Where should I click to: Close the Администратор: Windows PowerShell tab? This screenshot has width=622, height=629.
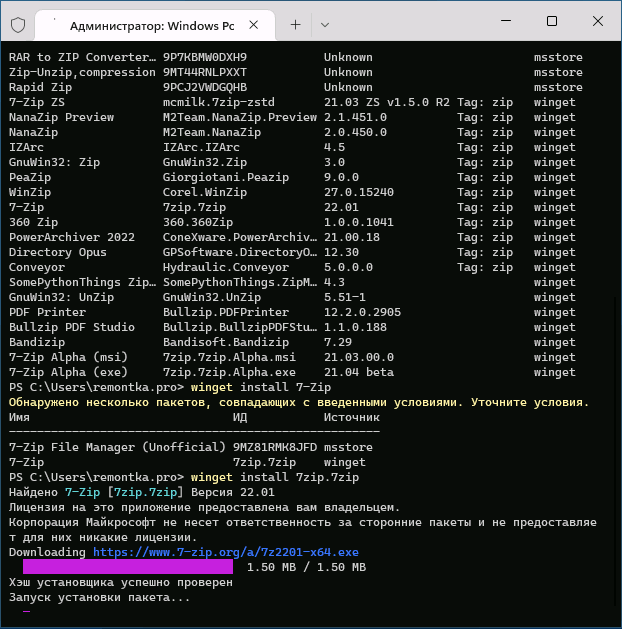[253, 25]
